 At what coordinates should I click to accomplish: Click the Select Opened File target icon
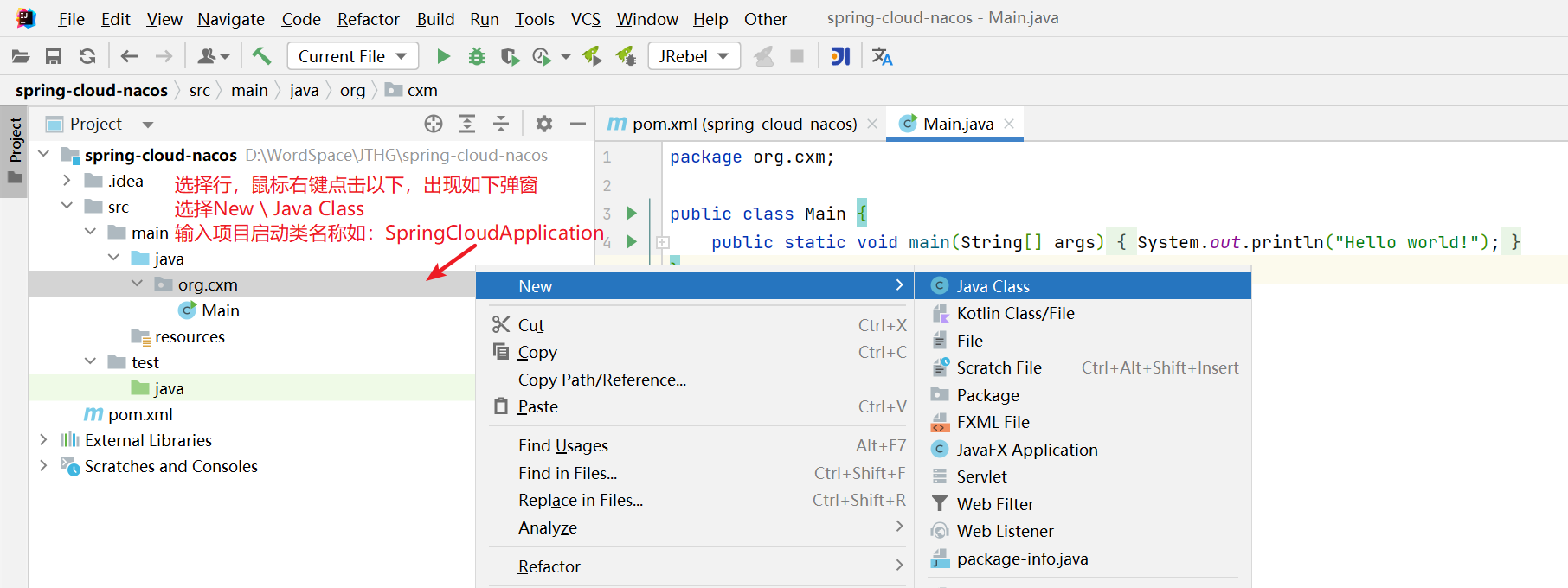click(434, 124)
